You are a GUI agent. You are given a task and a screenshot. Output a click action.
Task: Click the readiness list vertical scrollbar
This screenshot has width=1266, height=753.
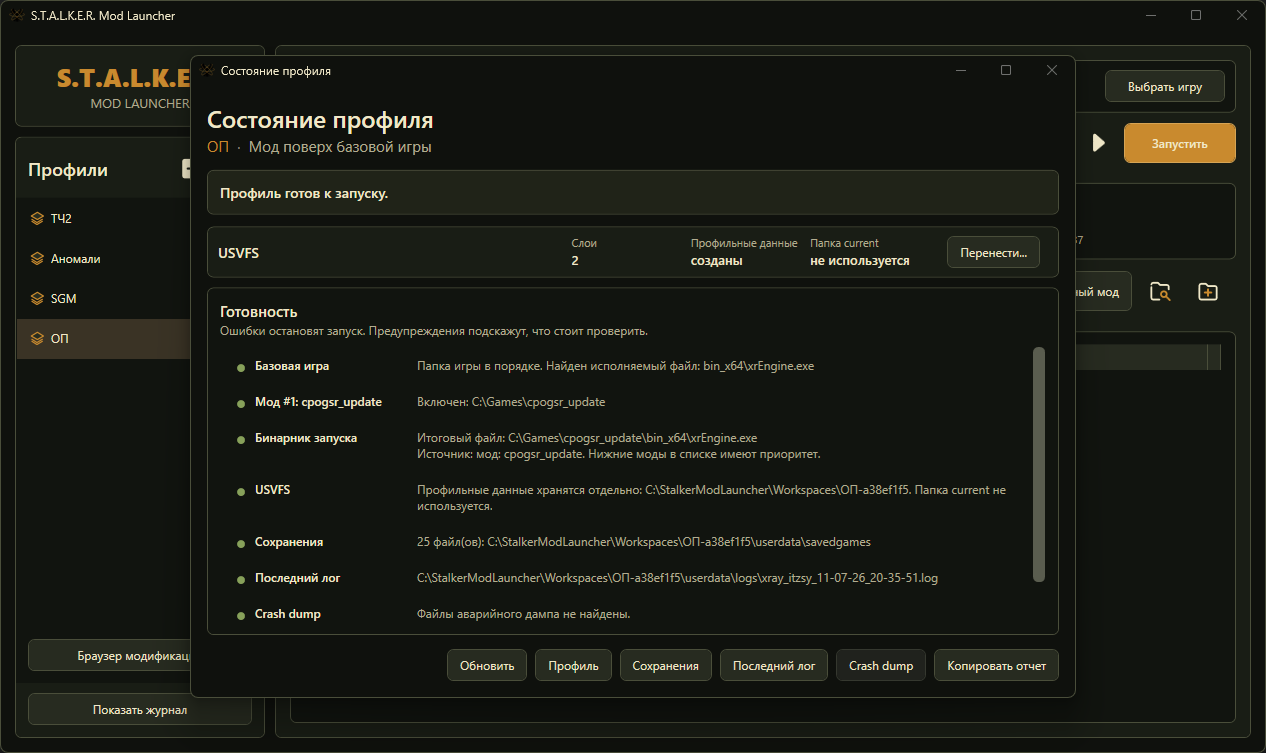coord(1039,464)
